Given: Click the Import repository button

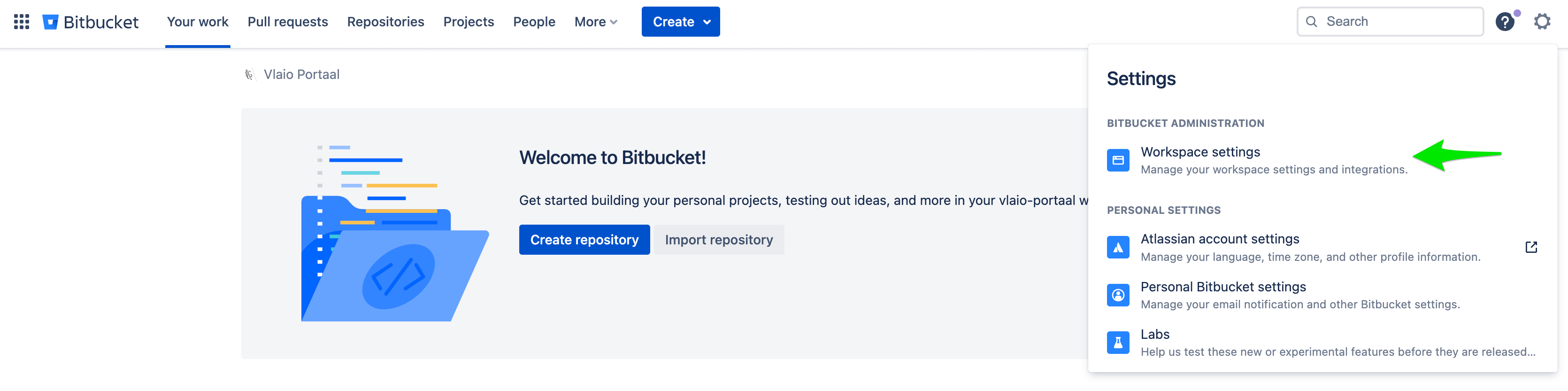Looking at the screenshot, I should (718, 240).
